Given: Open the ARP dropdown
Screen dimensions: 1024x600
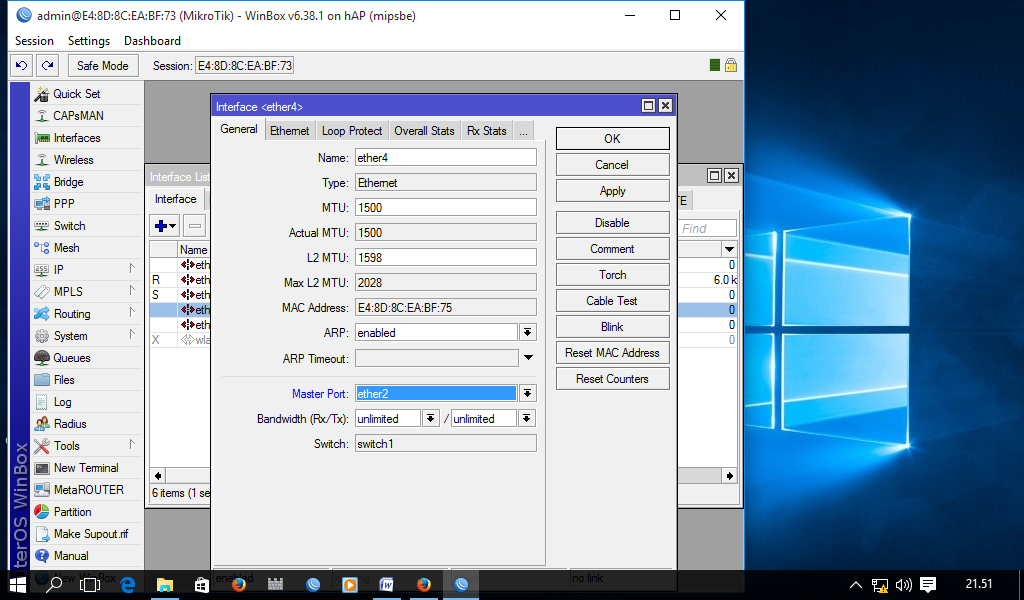Looking at the screenshot, I should [x=528, y=333].
